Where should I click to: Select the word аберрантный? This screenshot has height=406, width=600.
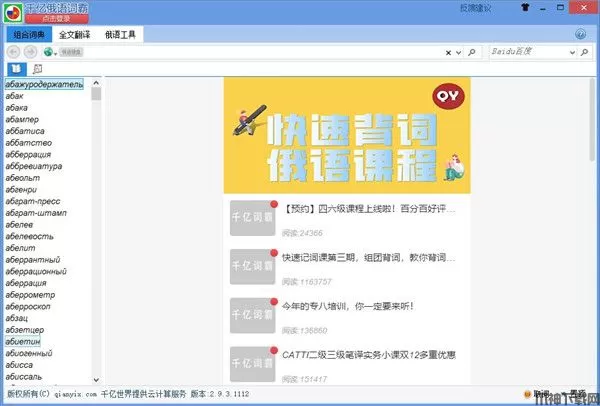tap(33, 260)
